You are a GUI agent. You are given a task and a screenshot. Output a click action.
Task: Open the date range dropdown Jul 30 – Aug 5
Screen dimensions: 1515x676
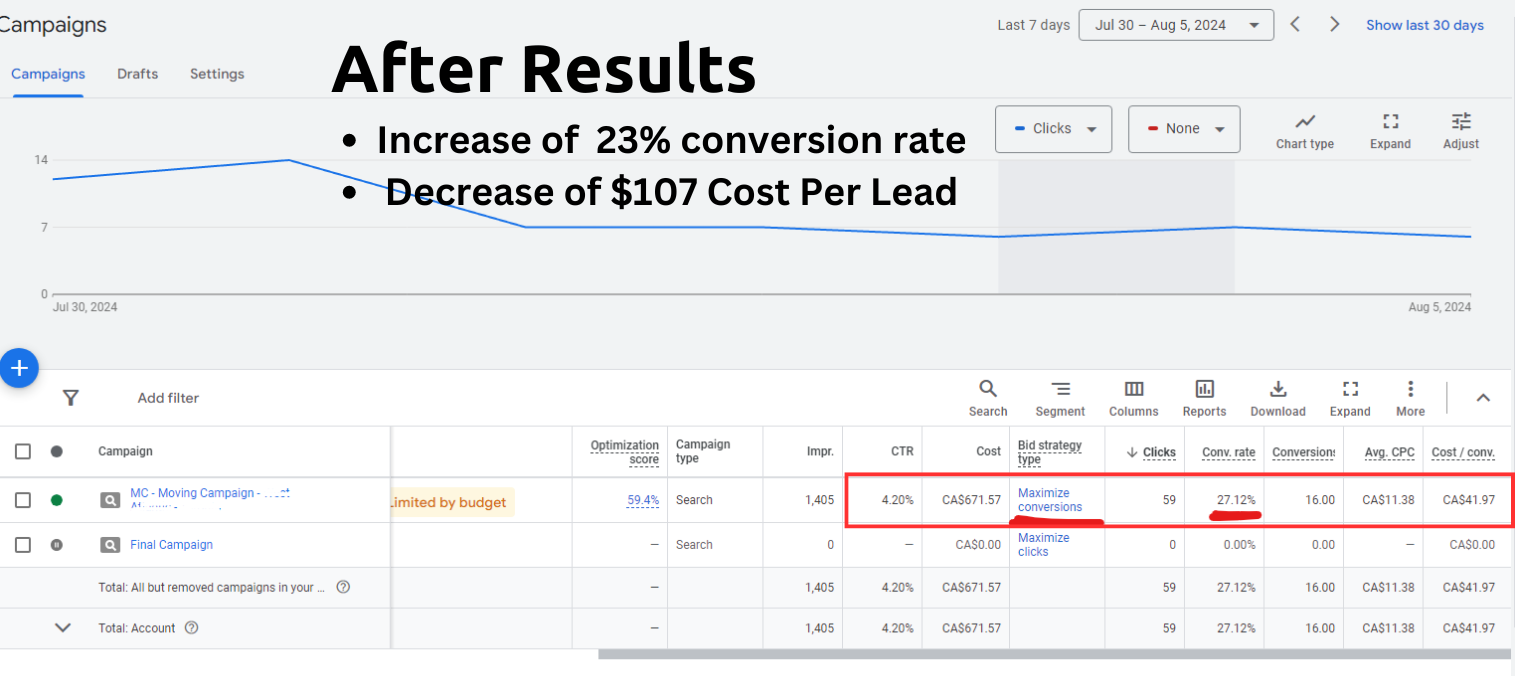(1176, 25)
